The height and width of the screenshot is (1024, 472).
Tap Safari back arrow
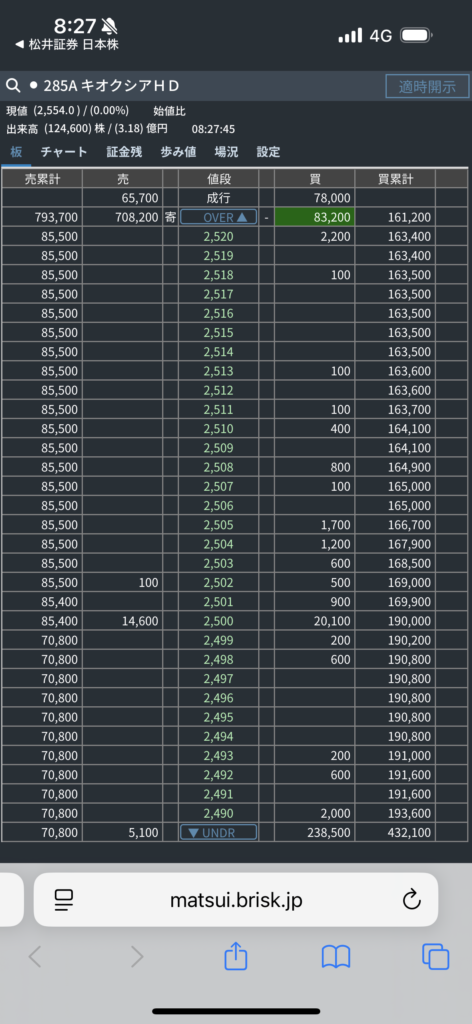tap(35, 957)
